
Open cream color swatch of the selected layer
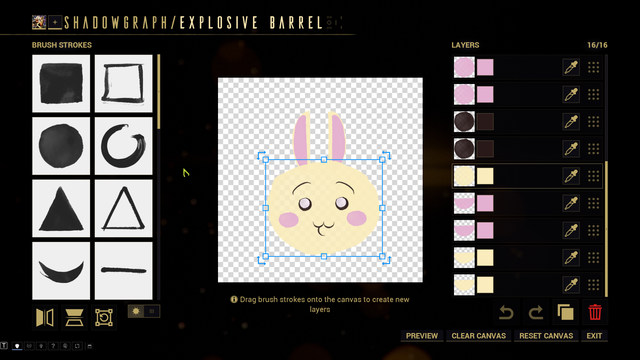point(485,176)
